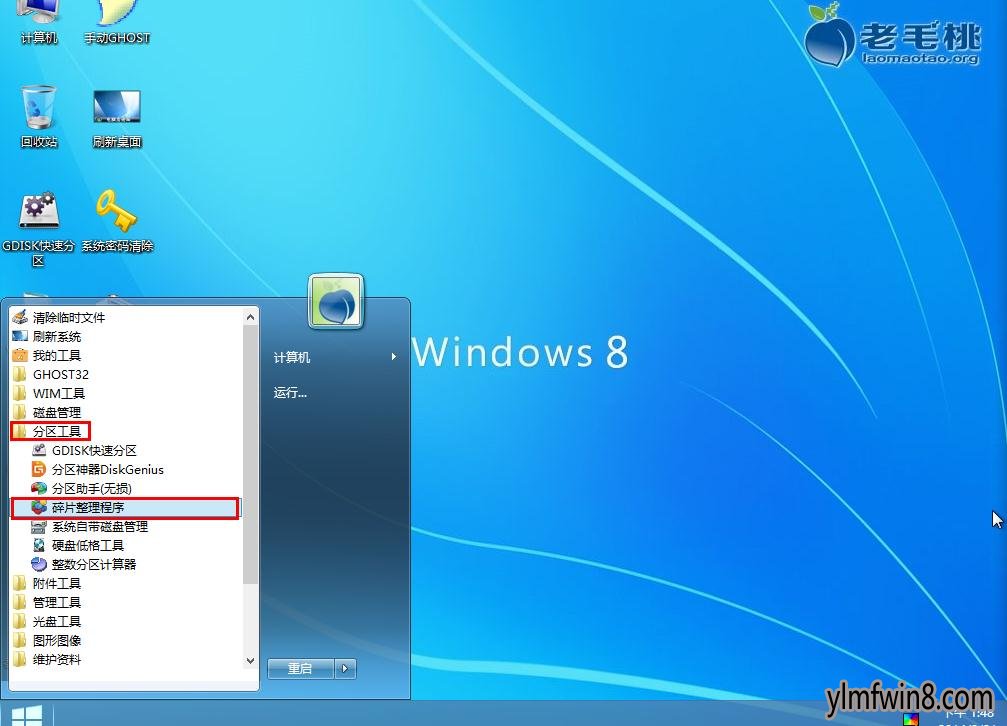Click the peach user picture in start menu

click(x=336, y=301)
